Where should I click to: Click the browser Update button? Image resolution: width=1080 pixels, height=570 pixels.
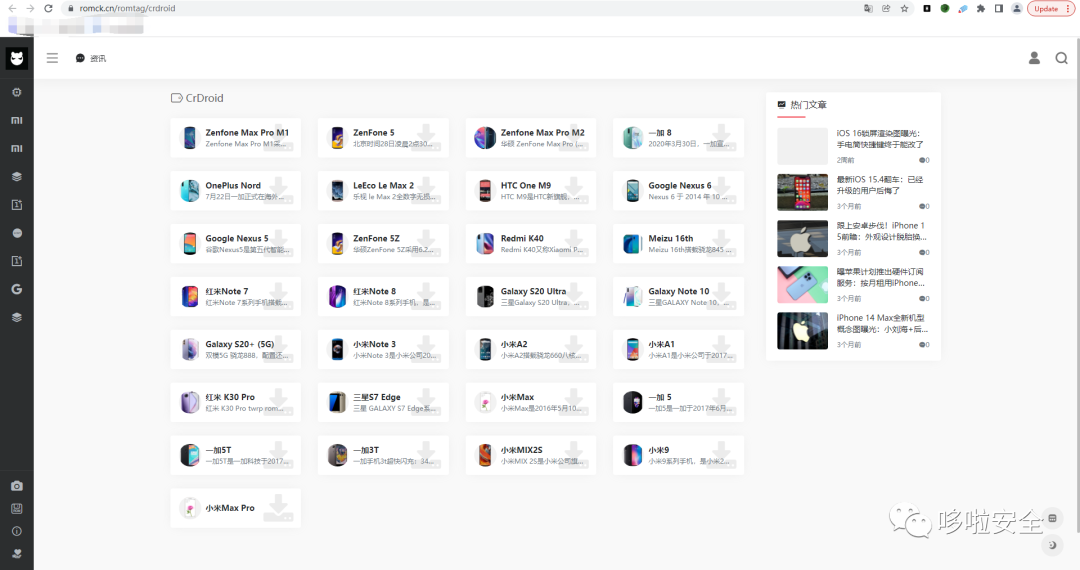click(1050, 8)
